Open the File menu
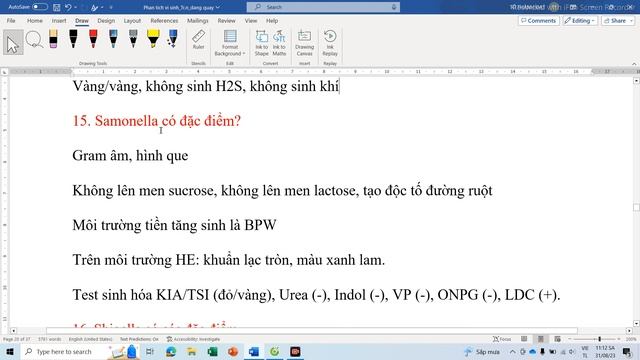This screenshot has width=640, height=360. coord(11,20)
